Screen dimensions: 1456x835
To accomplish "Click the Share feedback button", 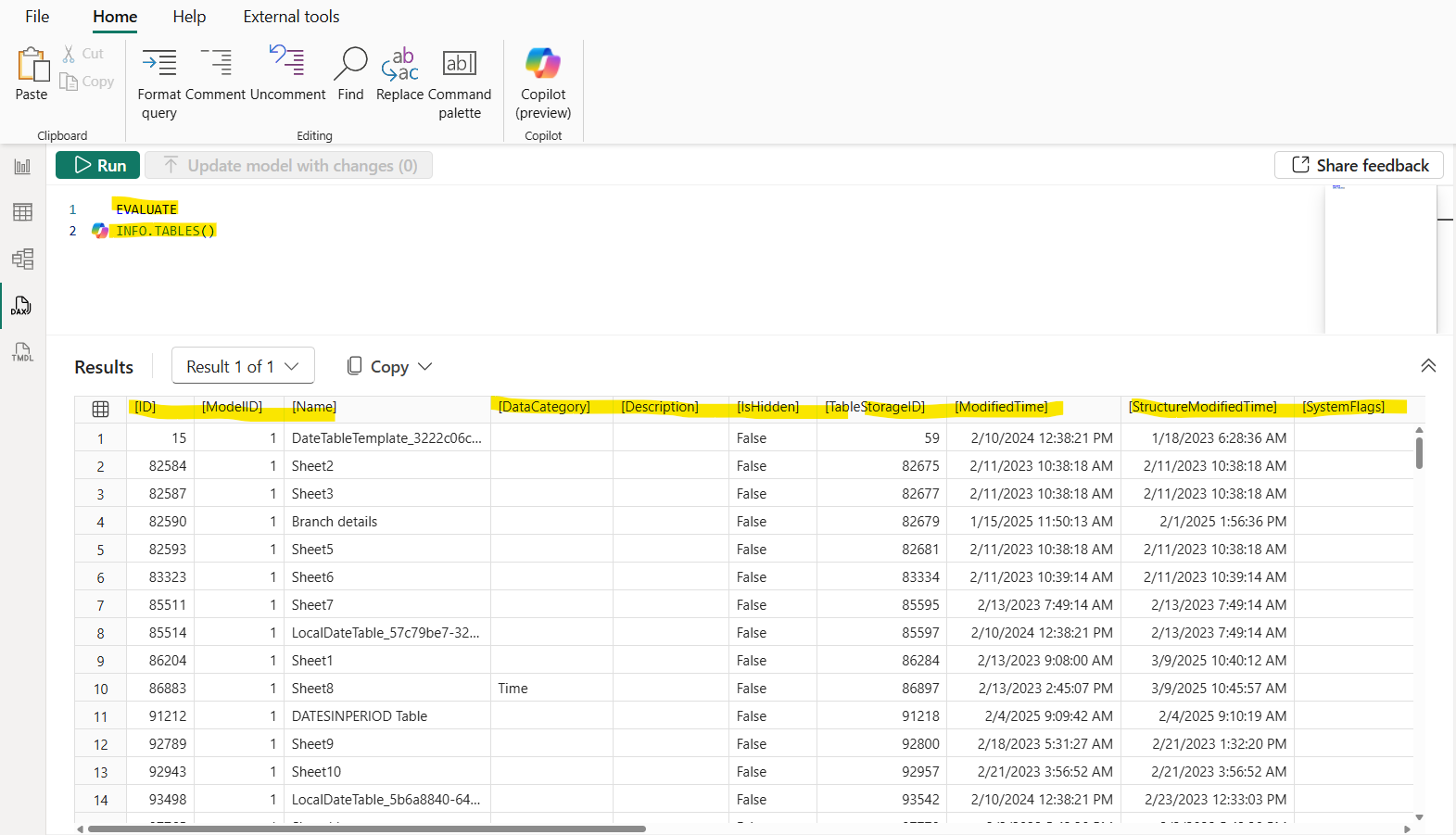I will (1359, 165).
